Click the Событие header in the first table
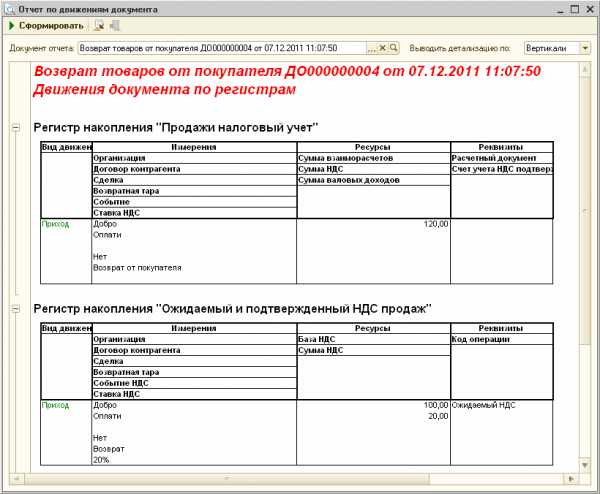 coord(194,202)
